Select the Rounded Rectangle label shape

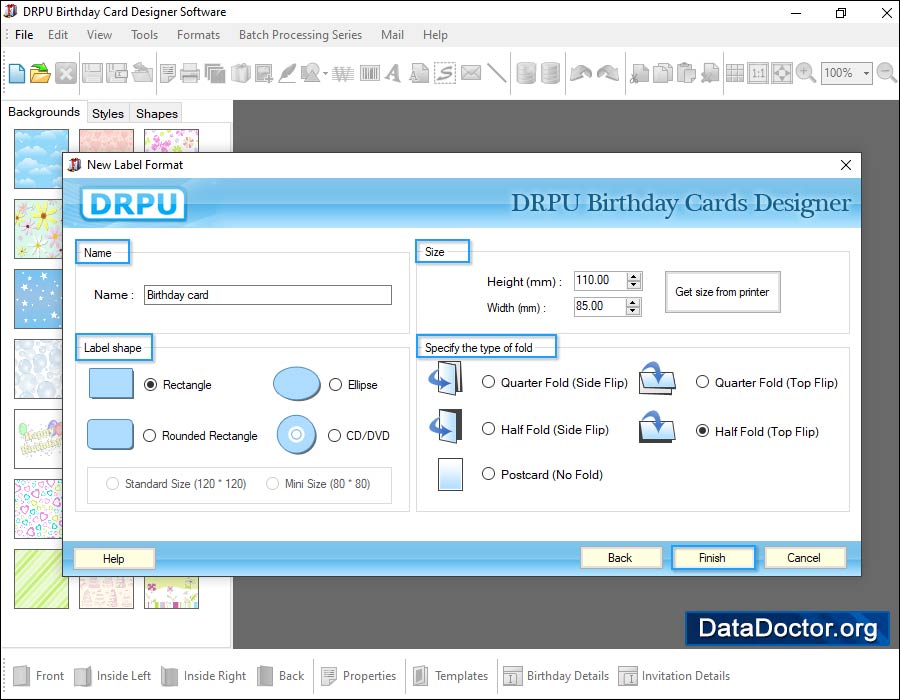(x=149, y=436)
